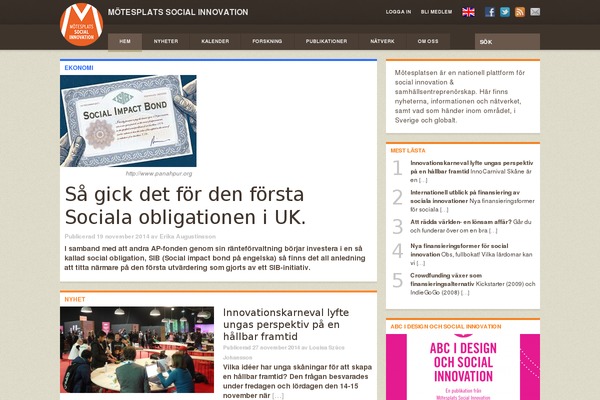Open the HEM navigation tab
600x400 pixels.
125,41
